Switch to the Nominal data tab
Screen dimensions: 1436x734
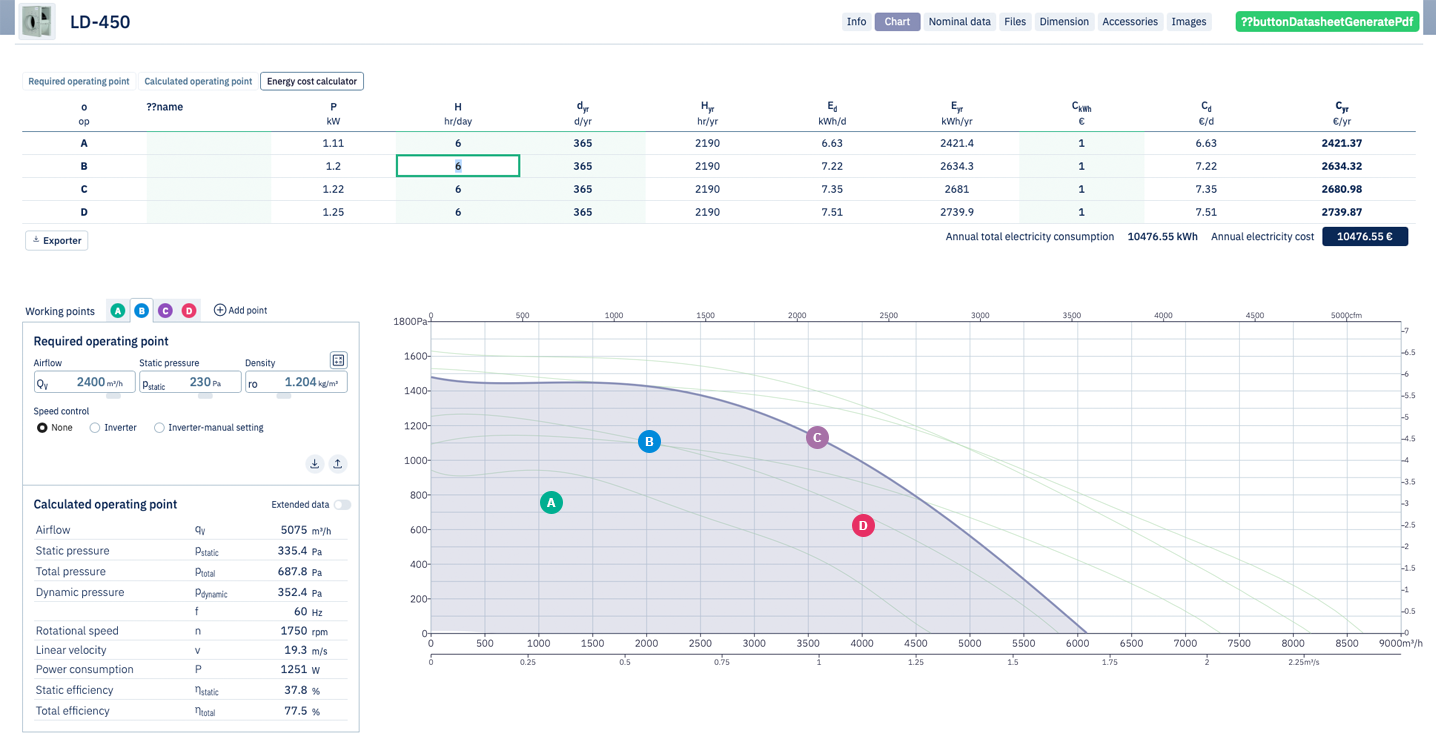click(959, 21)
